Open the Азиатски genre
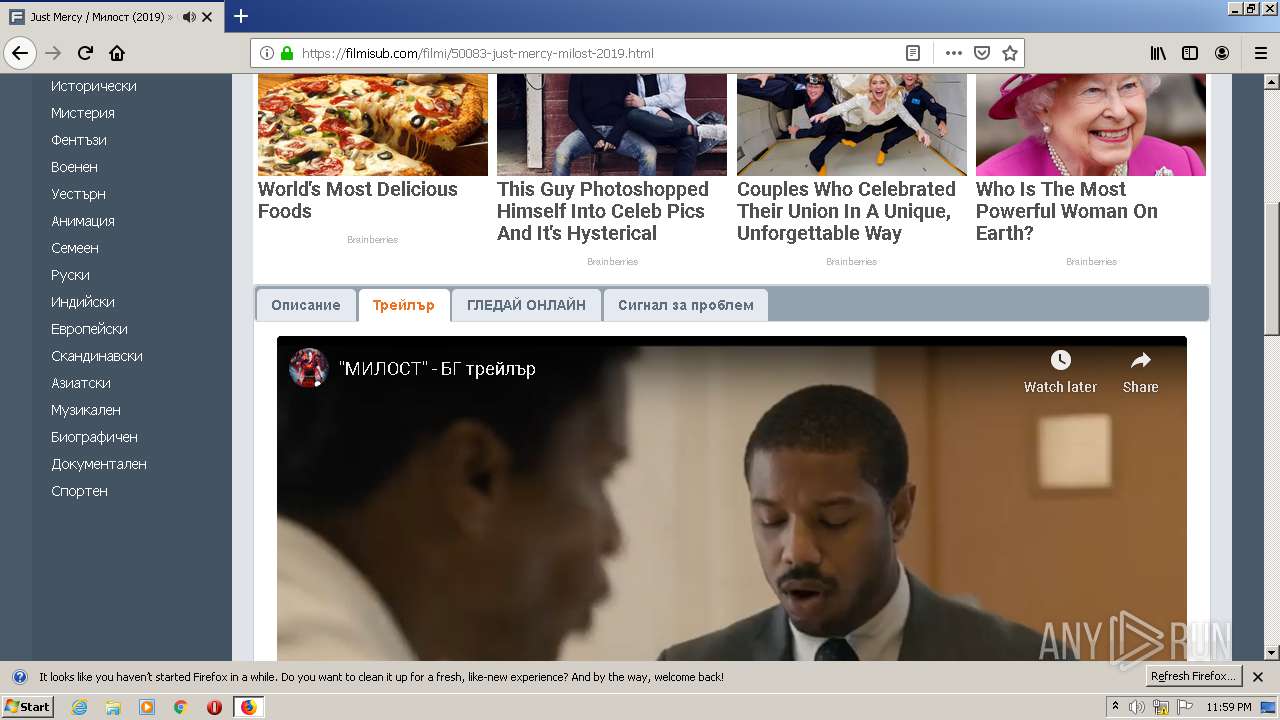Screen dimensions: 1280x720 point(81,383)
